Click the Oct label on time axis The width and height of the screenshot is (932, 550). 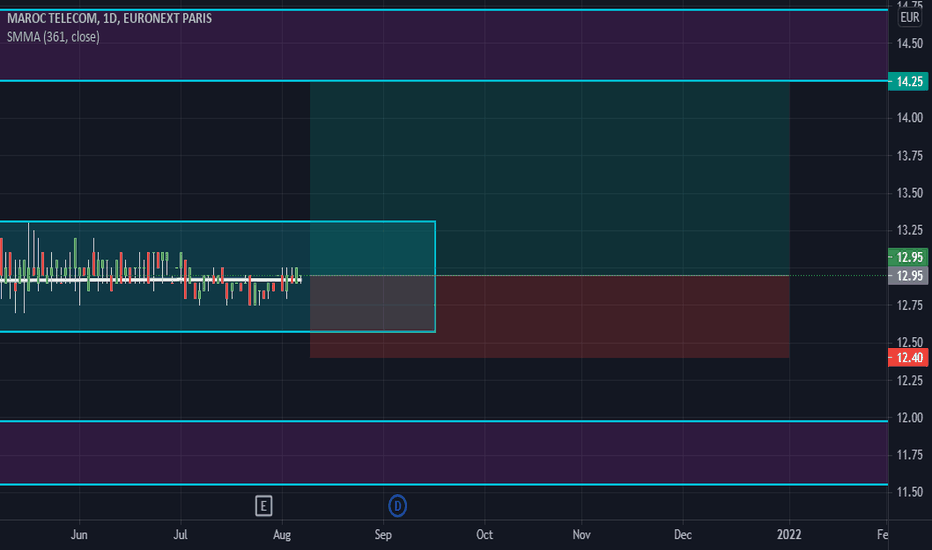point(484,535)
